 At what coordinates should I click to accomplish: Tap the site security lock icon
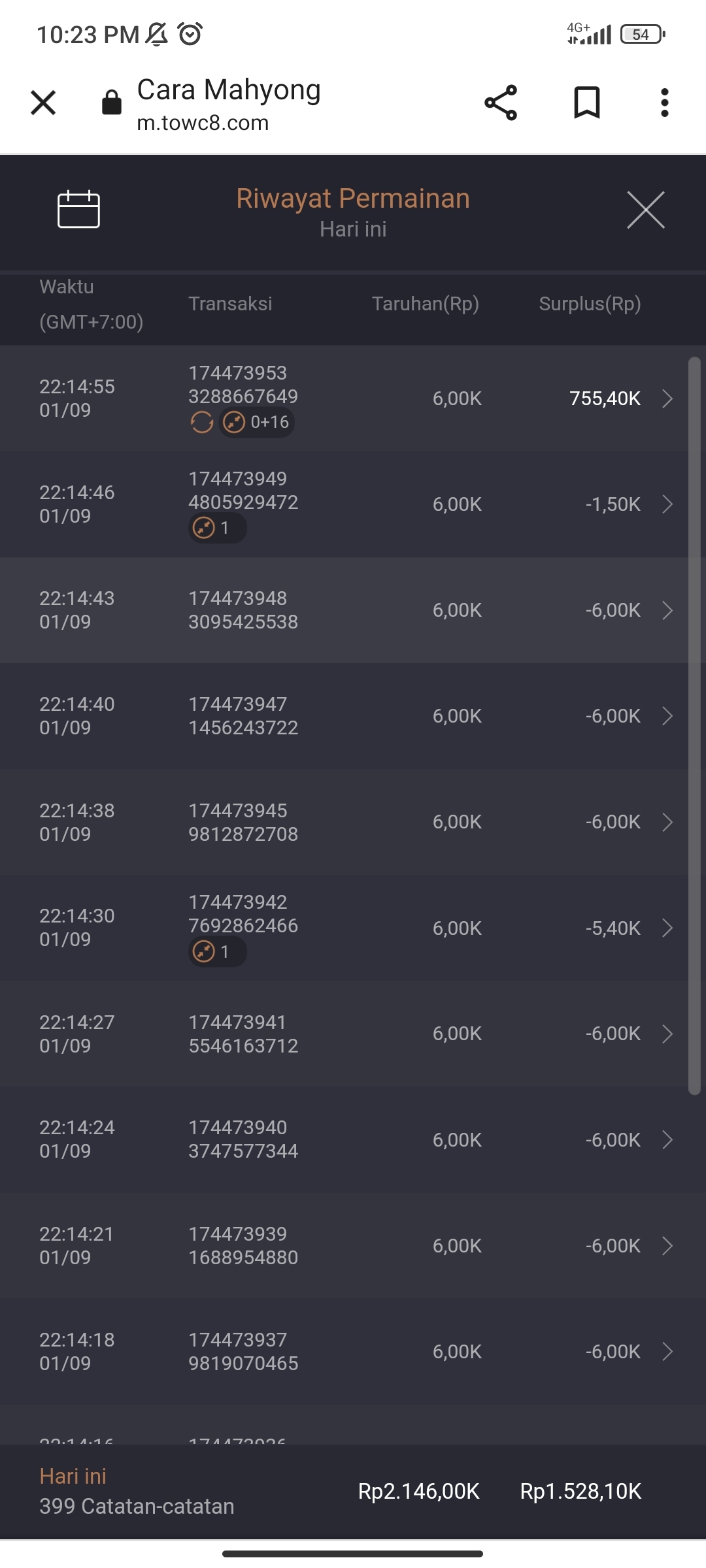point(112,103)
